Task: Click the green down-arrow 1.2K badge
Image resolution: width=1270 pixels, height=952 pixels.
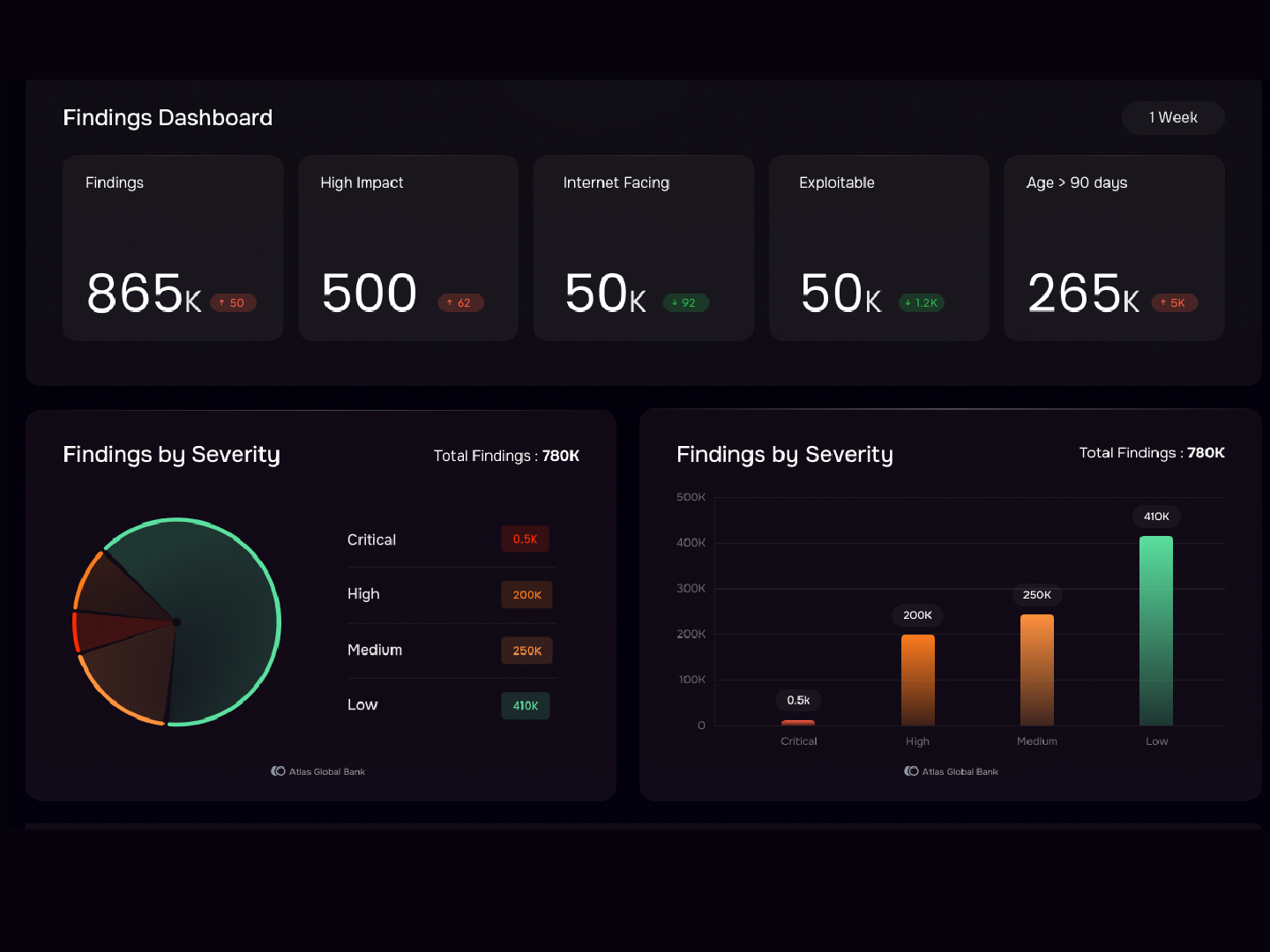Action: point(922,303)
